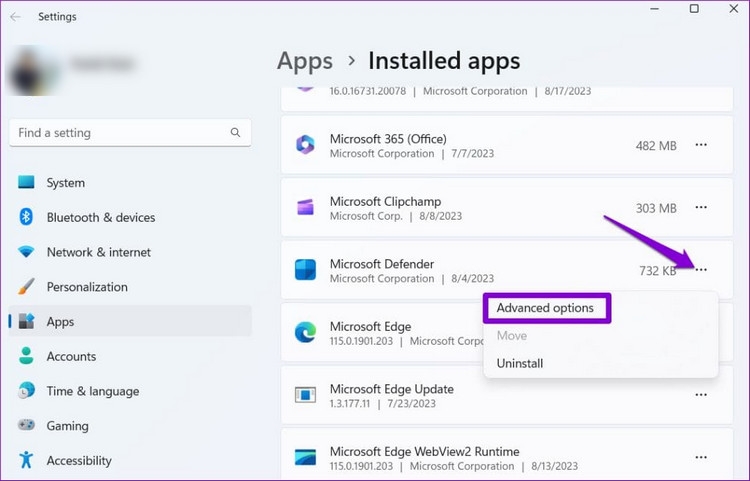Go to Personalization settings
Screen dimensions: 750x481
tap(130, 287)
